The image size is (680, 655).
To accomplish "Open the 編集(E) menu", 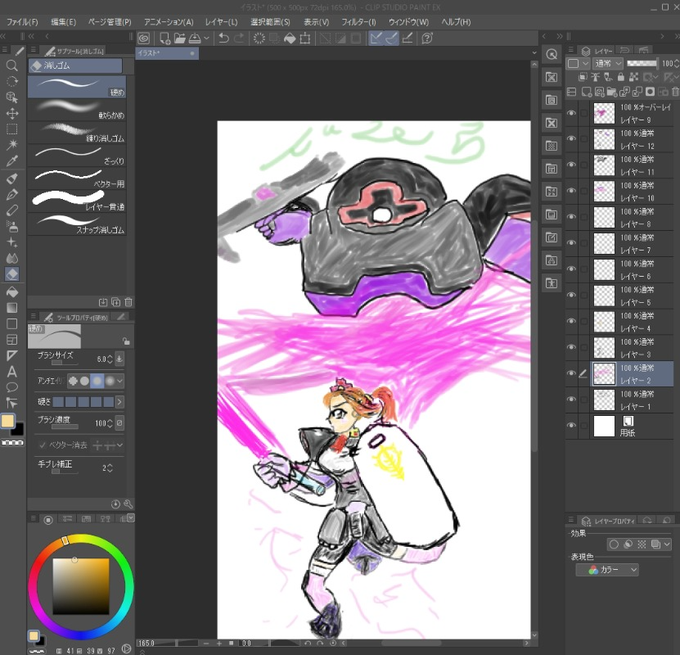I will [63, 22].
